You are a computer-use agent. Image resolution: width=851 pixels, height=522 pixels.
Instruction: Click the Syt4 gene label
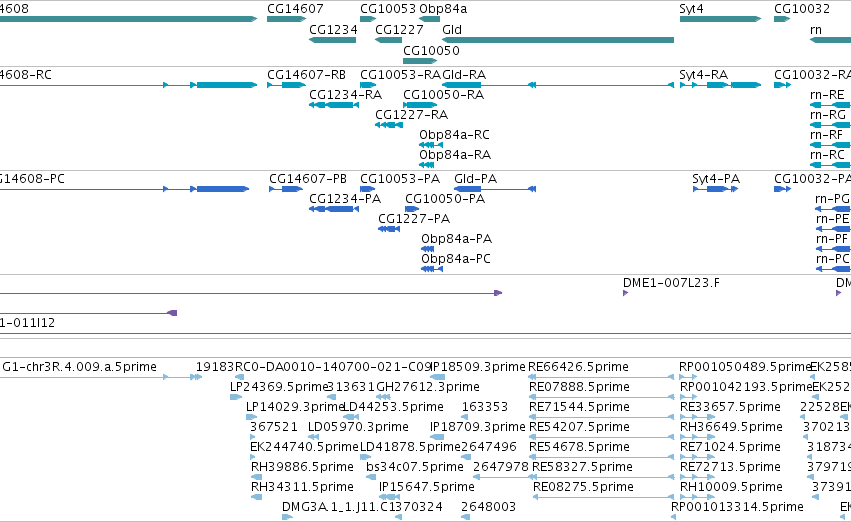(691, 9)
